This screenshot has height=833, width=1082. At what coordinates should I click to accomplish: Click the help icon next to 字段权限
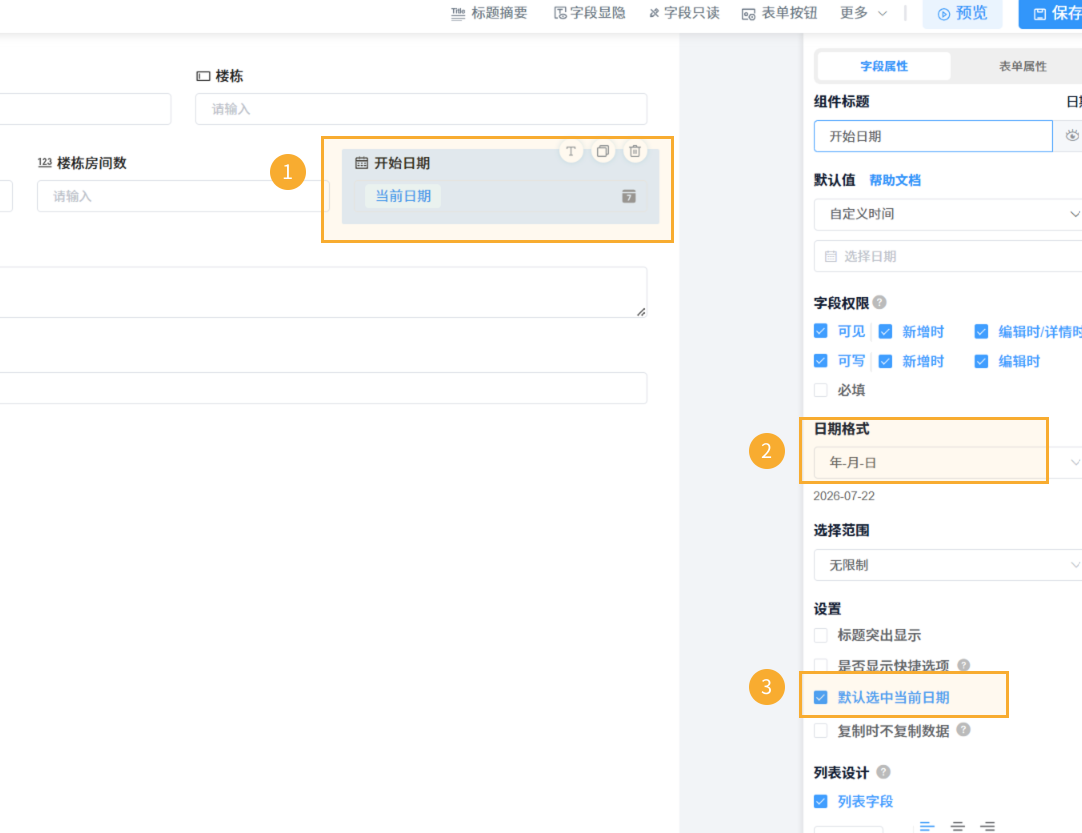pos(879,302)
